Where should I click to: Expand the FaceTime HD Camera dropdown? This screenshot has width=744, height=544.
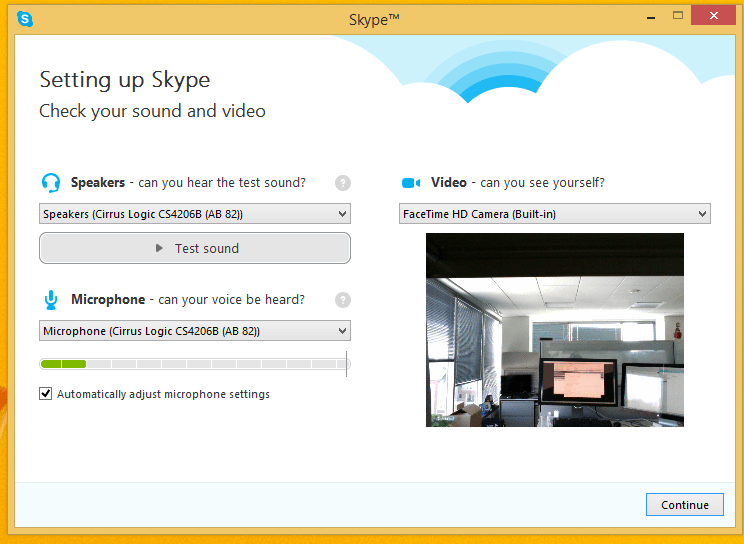(555, 214)
